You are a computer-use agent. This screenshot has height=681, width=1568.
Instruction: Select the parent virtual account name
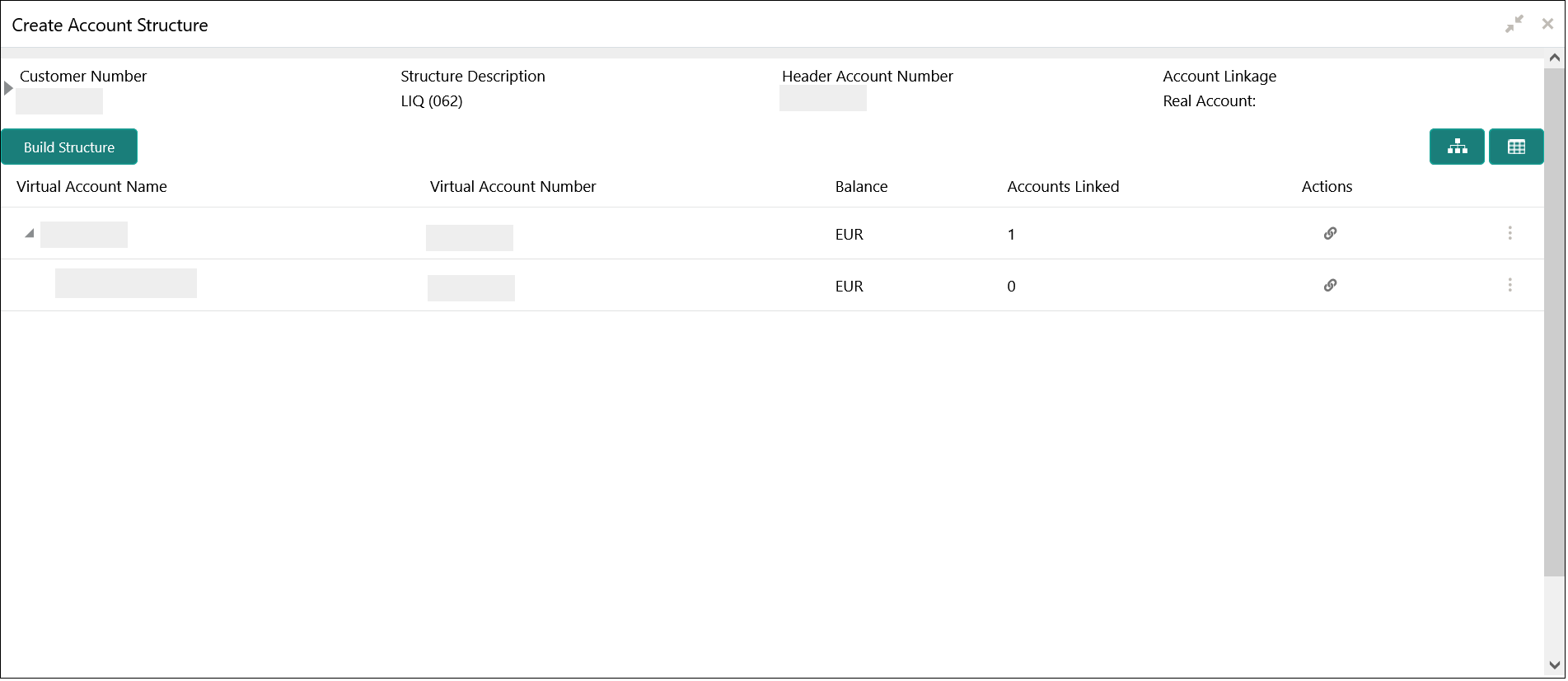(84, 235)
